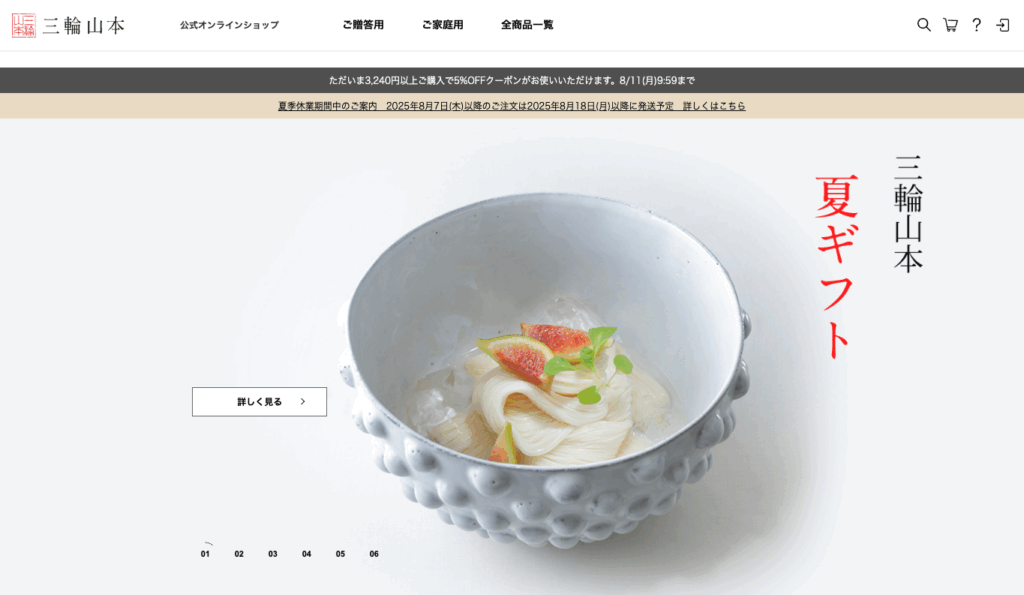Switch to slide 06 in carousel
This screenshot has height=595, width=1024.
coord(374,553)
